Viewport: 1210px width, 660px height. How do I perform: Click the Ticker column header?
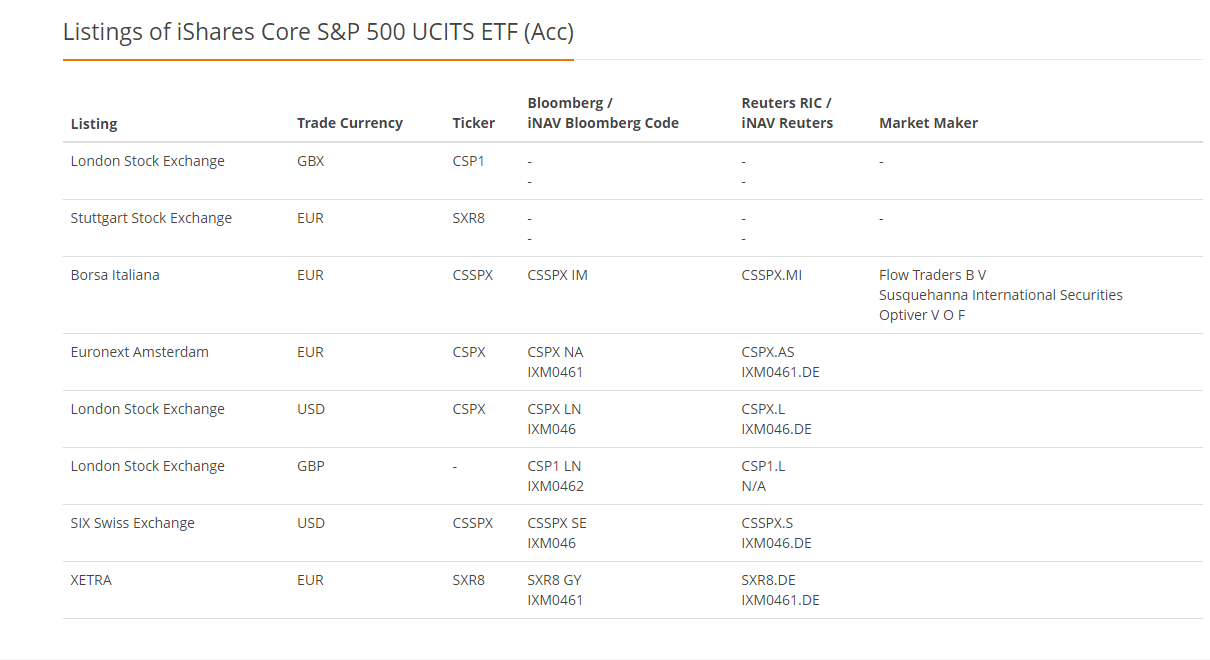tap(473, 123)
